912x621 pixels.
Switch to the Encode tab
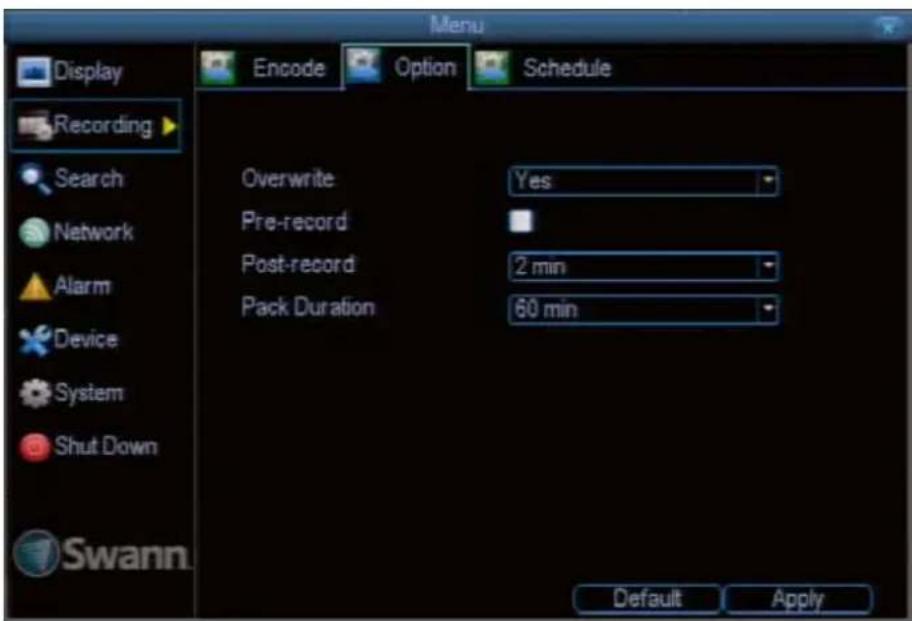pos(268,68)
